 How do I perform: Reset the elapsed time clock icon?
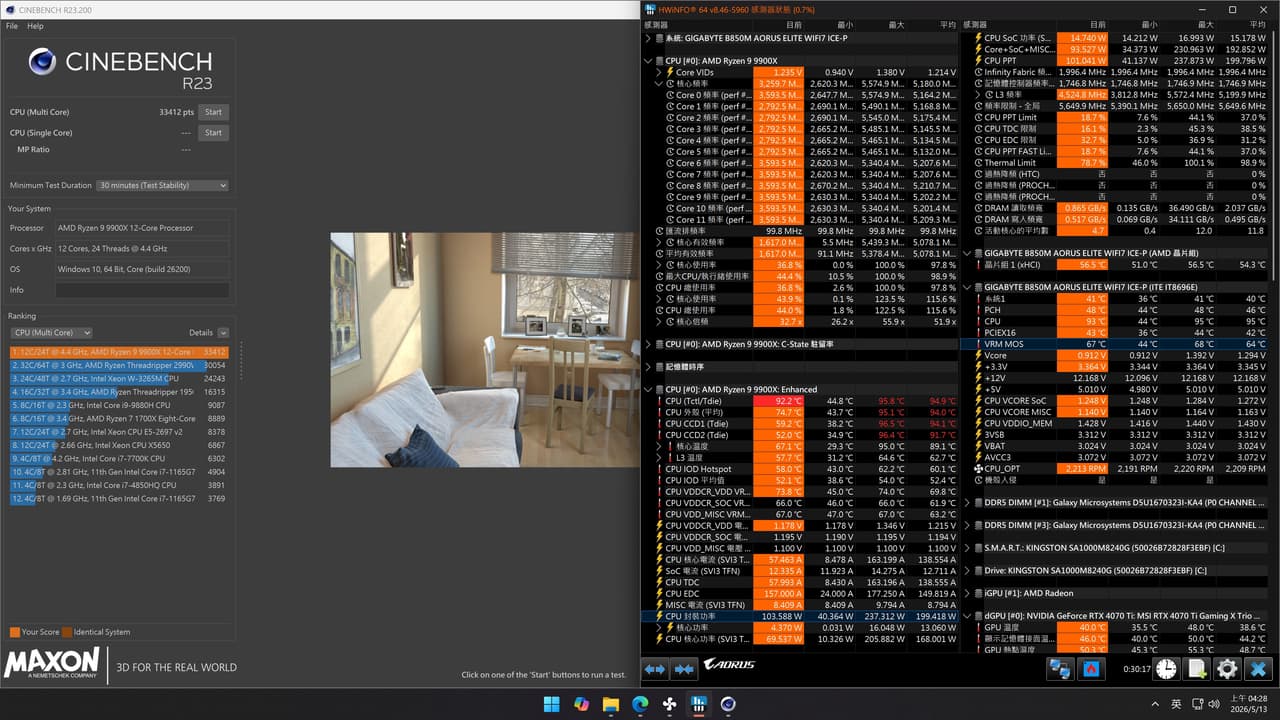pyautogui.click(x=1166, y=669)
